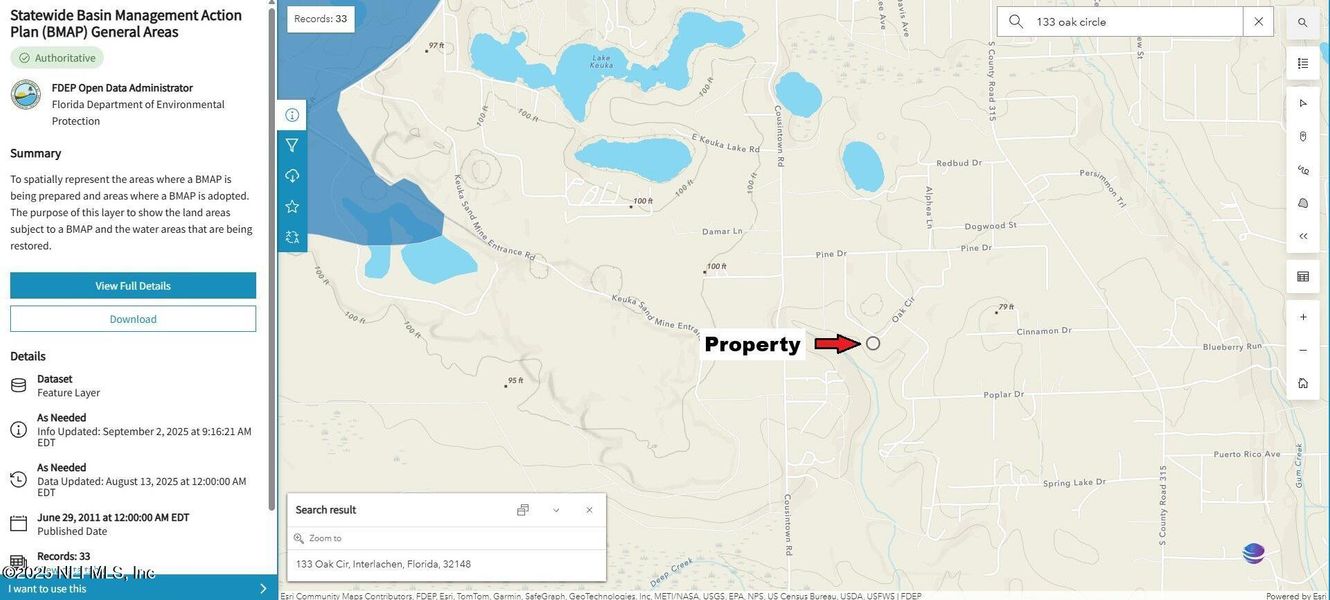Click the map home extent icon
The width and height of the screenshot is (1330, 600).
coord(1303,383)
